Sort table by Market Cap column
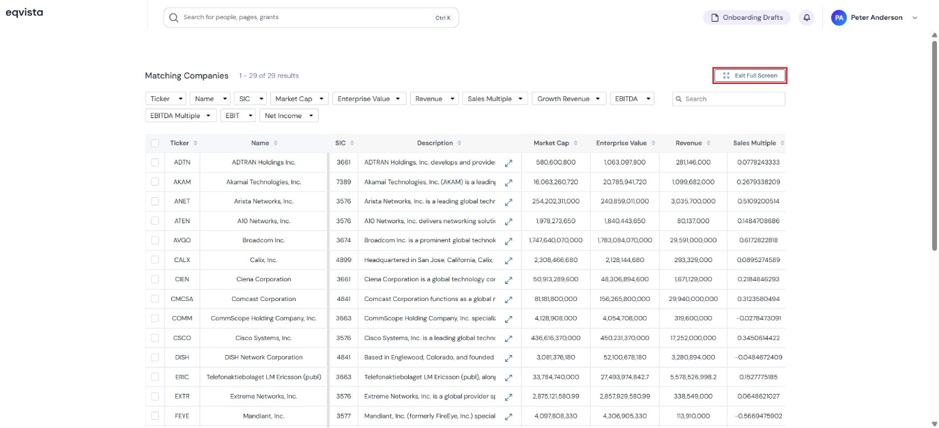The height and width of the screenshot is (428, 939). point(575,143)
